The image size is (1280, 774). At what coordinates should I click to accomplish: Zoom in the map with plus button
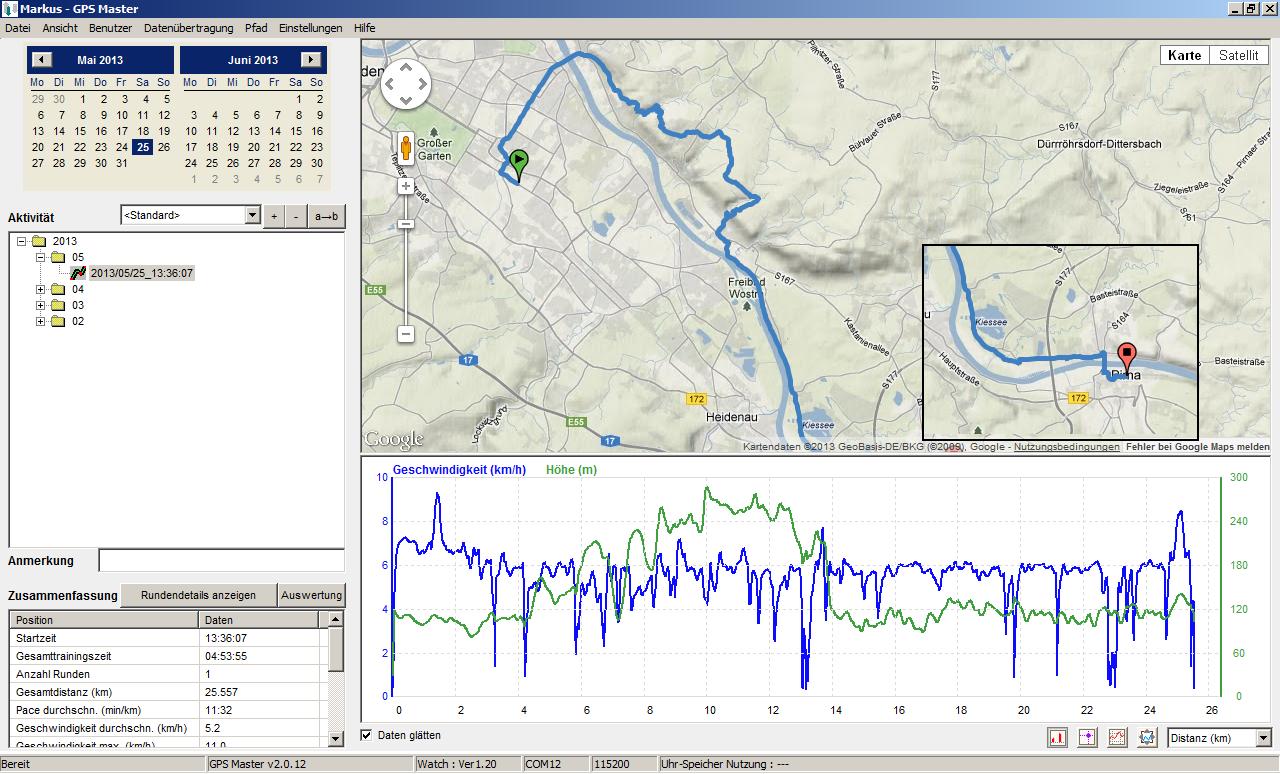point(405,186)
